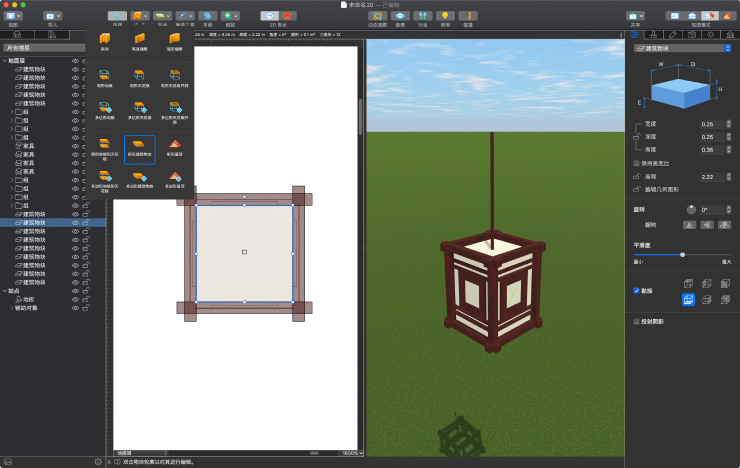The height and width of the screenshot is (468, 740).
Task: Choose 2D-only layout in view mode
Action: click(x=675, y=16)
